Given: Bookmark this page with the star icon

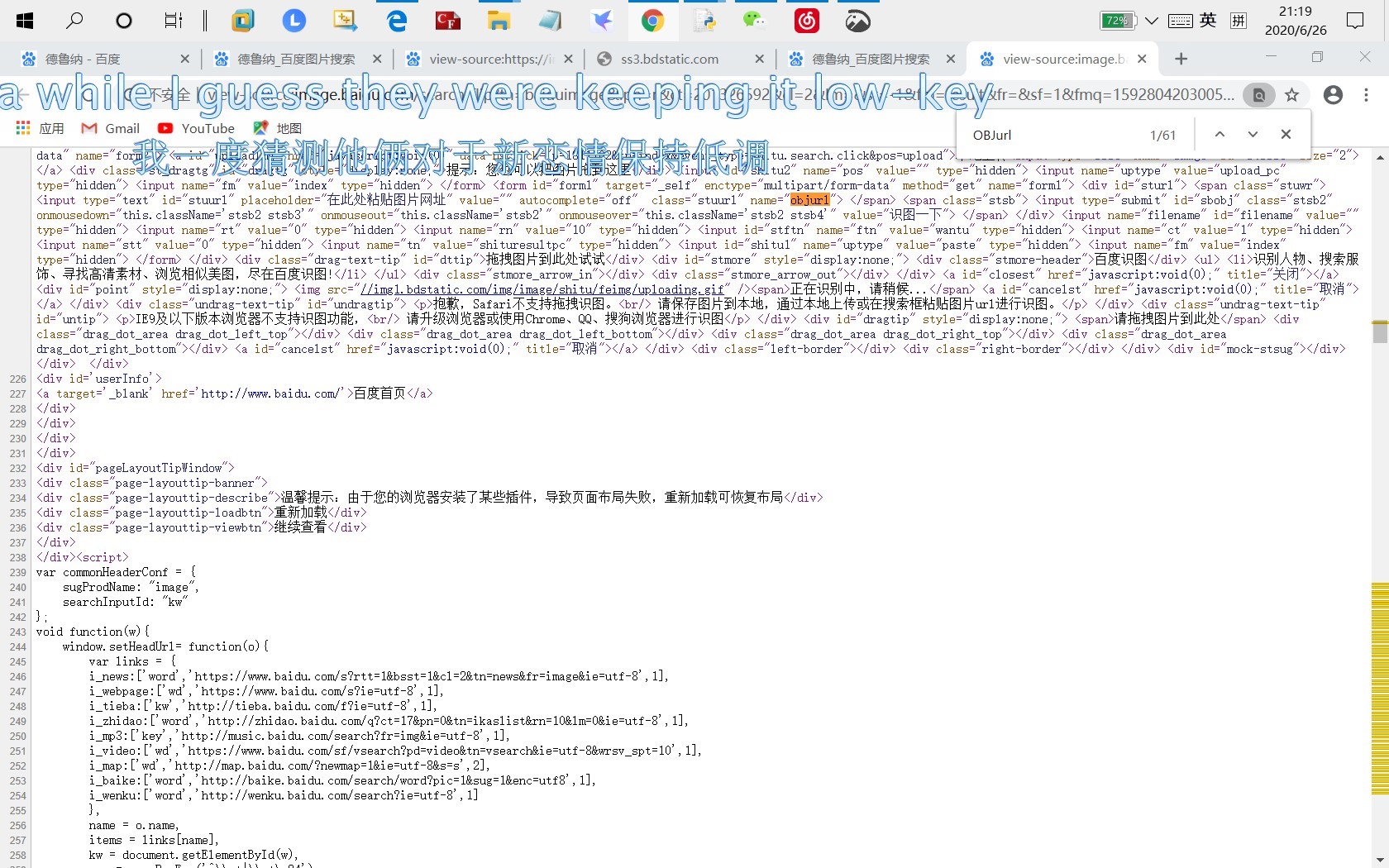Looking at the screenshot, I should (x=1291, y=95).
